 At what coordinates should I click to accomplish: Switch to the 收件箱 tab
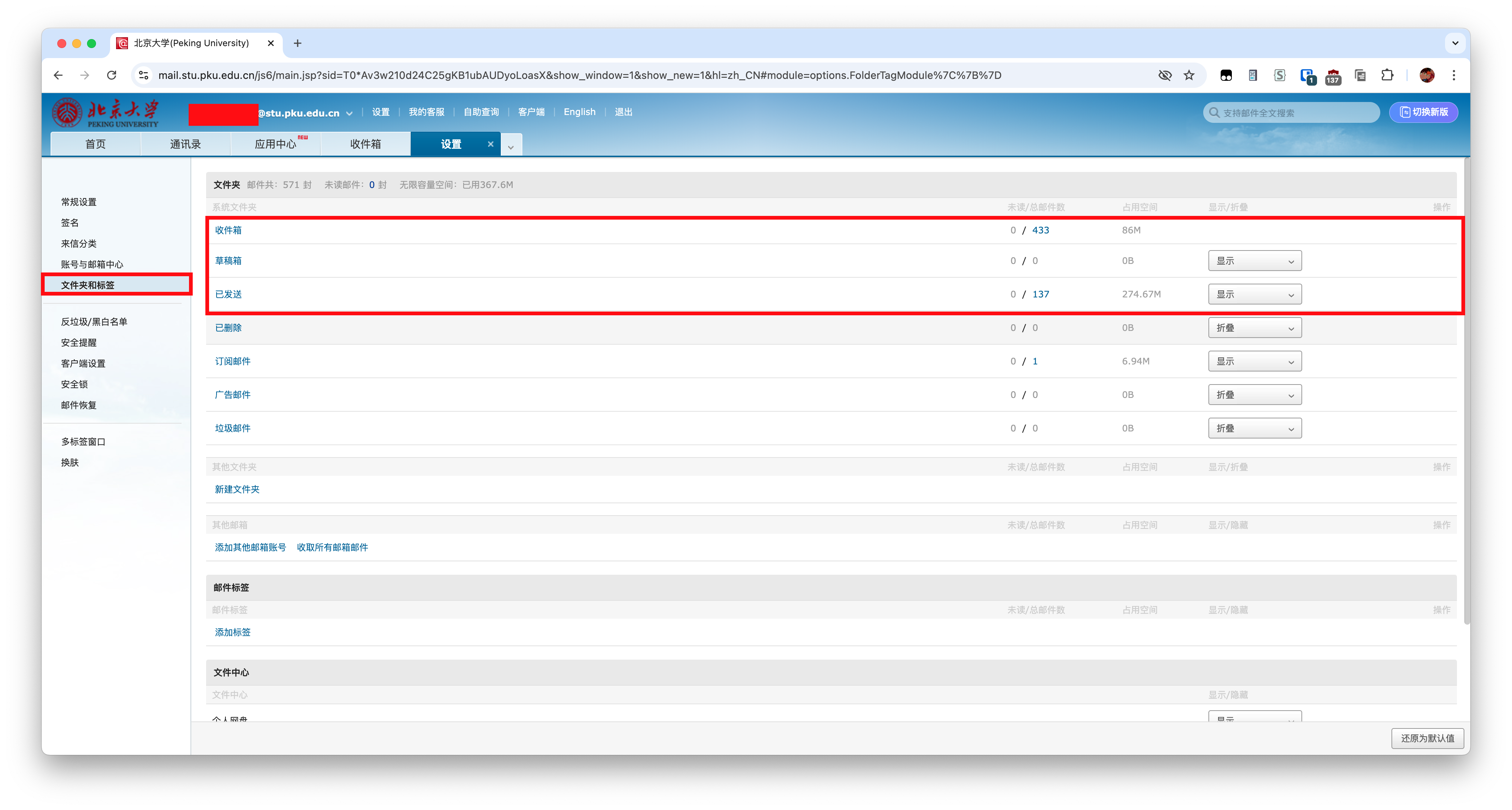coord(365,144)
